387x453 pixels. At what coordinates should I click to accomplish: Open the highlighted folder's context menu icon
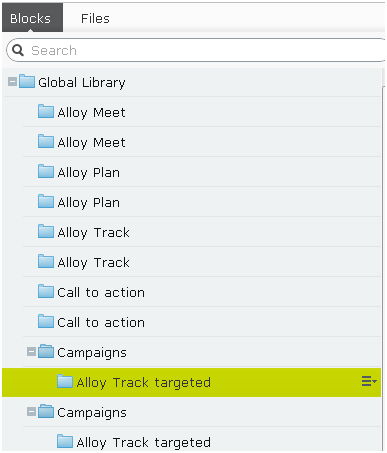[369, 381]
